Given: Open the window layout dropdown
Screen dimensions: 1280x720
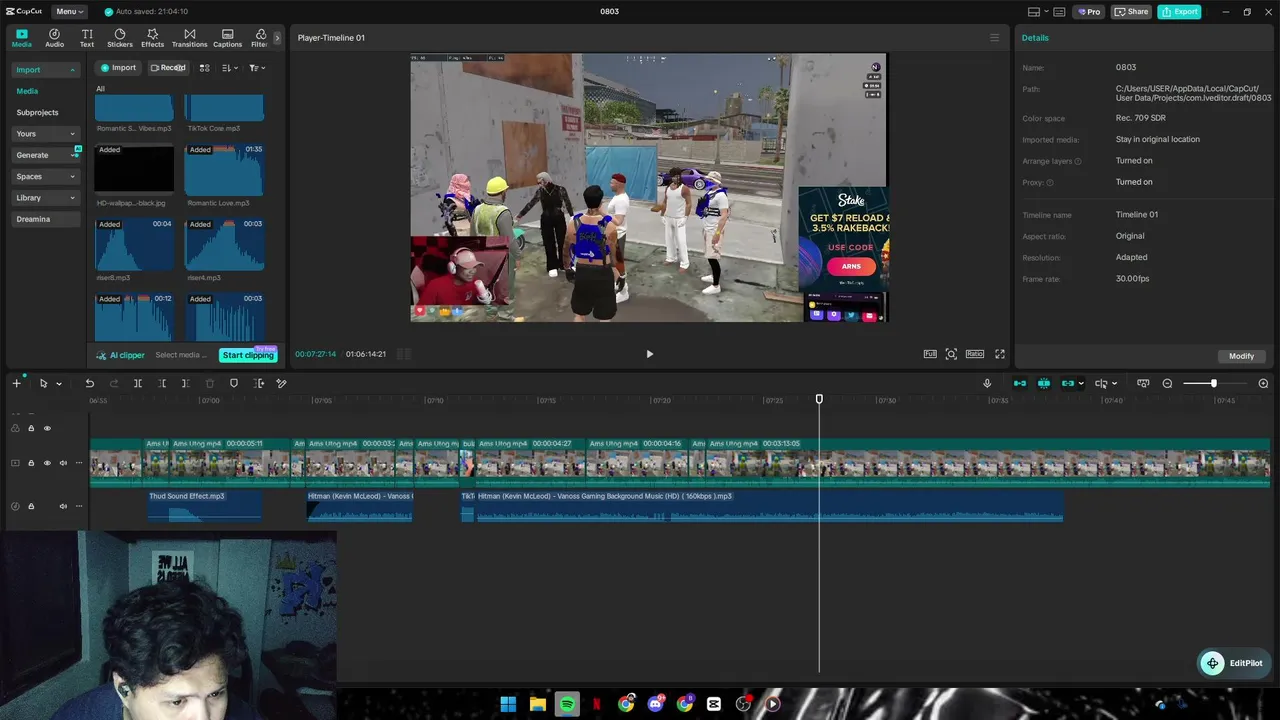Looking at the screenshot, I should click(x=1039, y=12).
